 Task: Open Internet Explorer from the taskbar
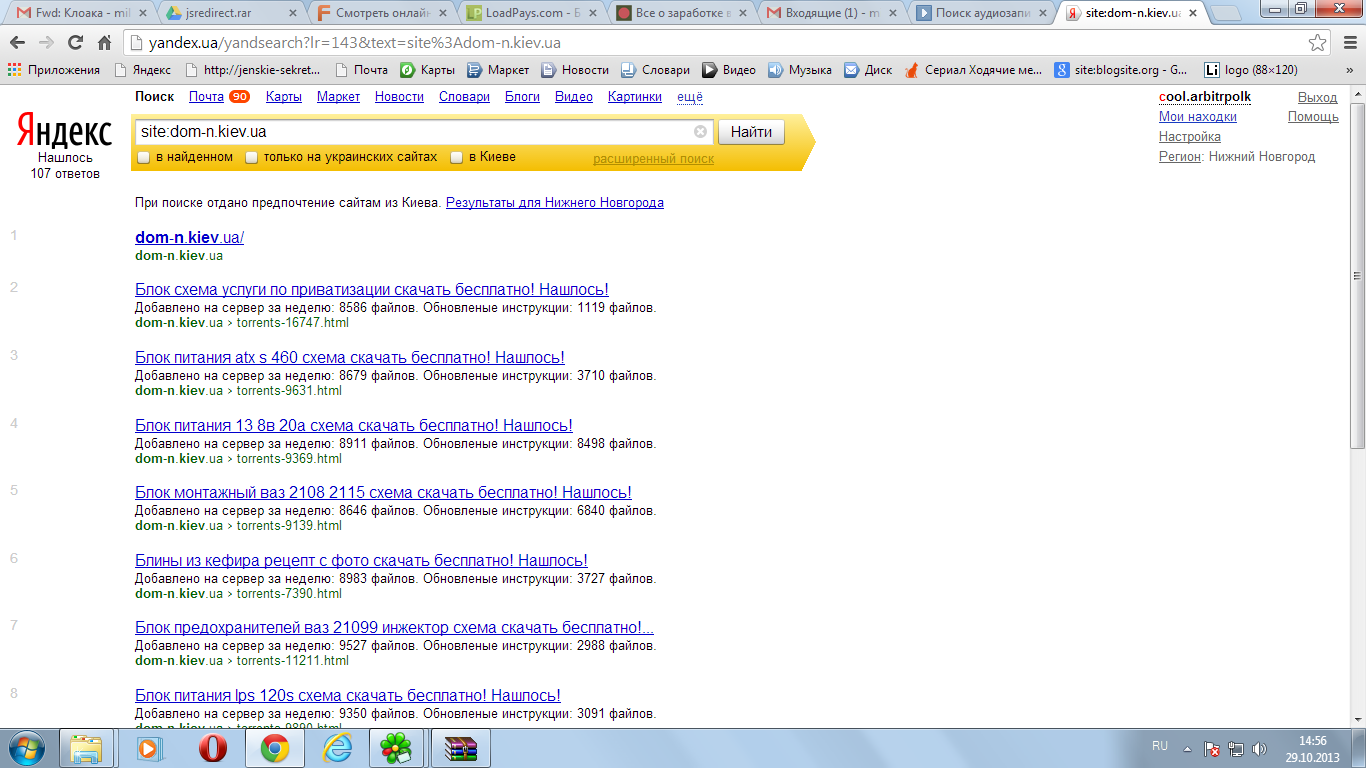(x=337, y=748)
